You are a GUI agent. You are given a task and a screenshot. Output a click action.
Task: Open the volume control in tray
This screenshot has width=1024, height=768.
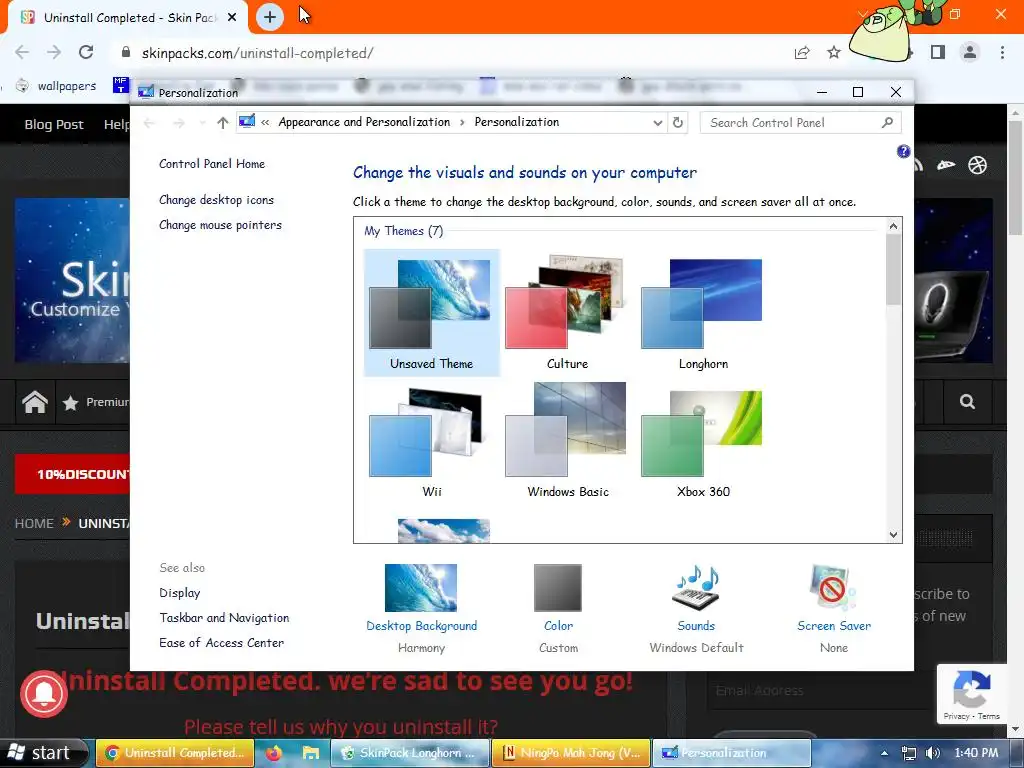tap(933, 753)
